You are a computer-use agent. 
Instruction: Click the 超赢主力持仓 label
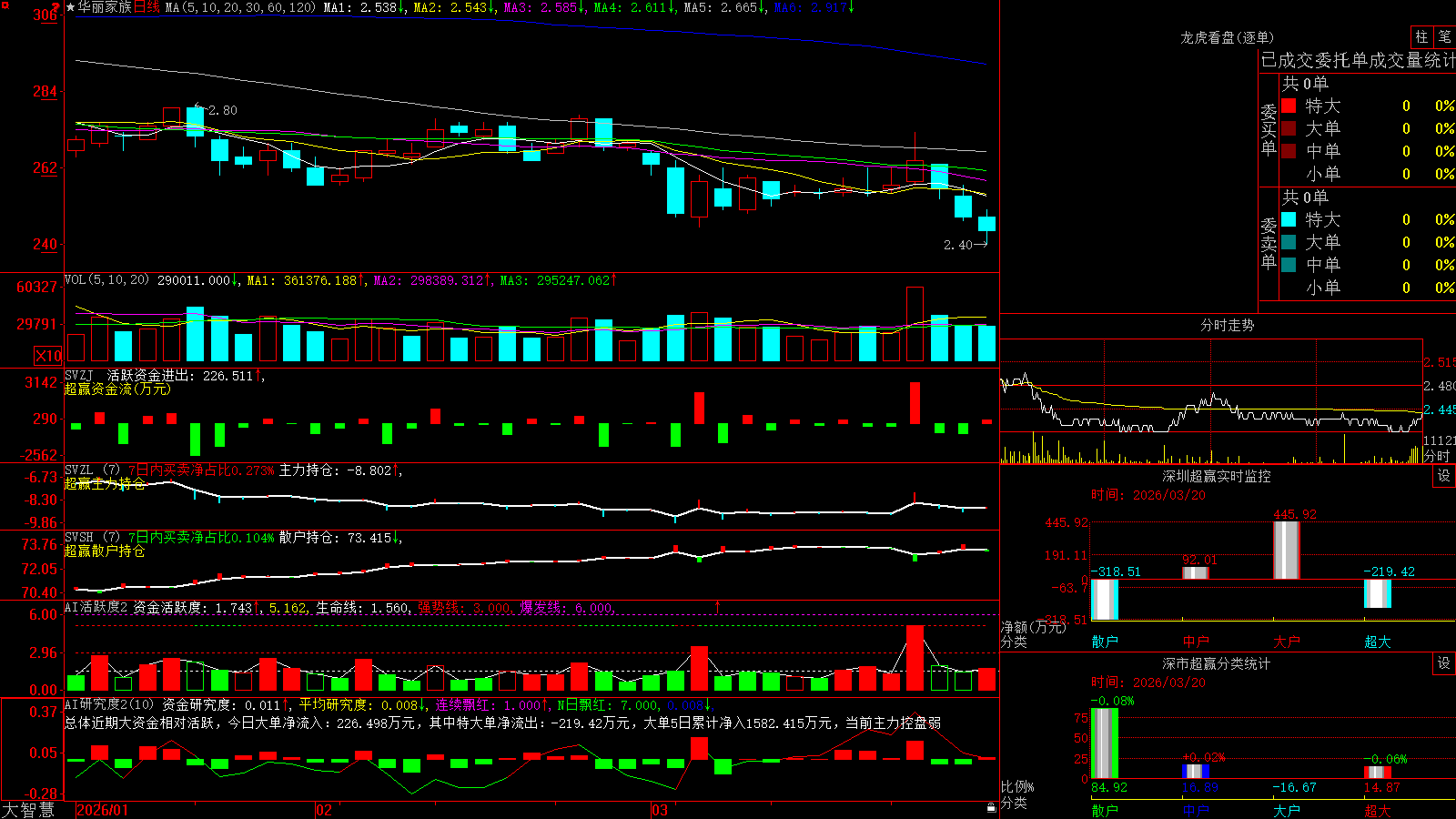pos(105,483)
